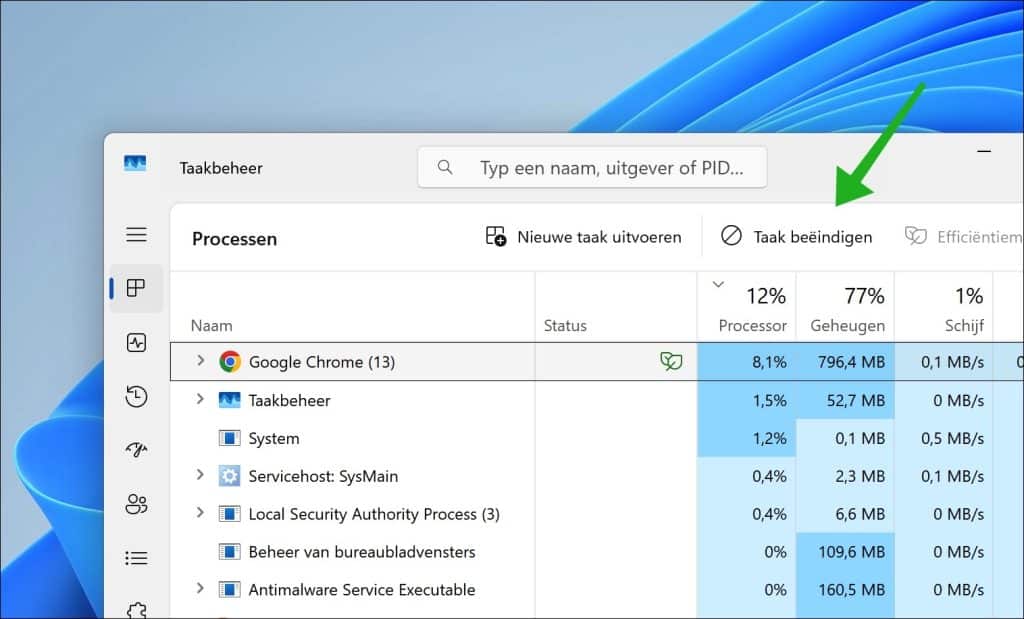Open the Details sidebar icon
Image resolution: width=1024 pixels, height=619 pixels.
pos(136,557)
